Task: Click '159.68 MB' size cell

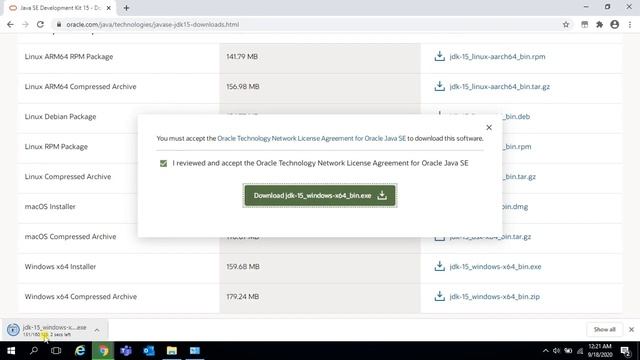Action: coord(320,267)
